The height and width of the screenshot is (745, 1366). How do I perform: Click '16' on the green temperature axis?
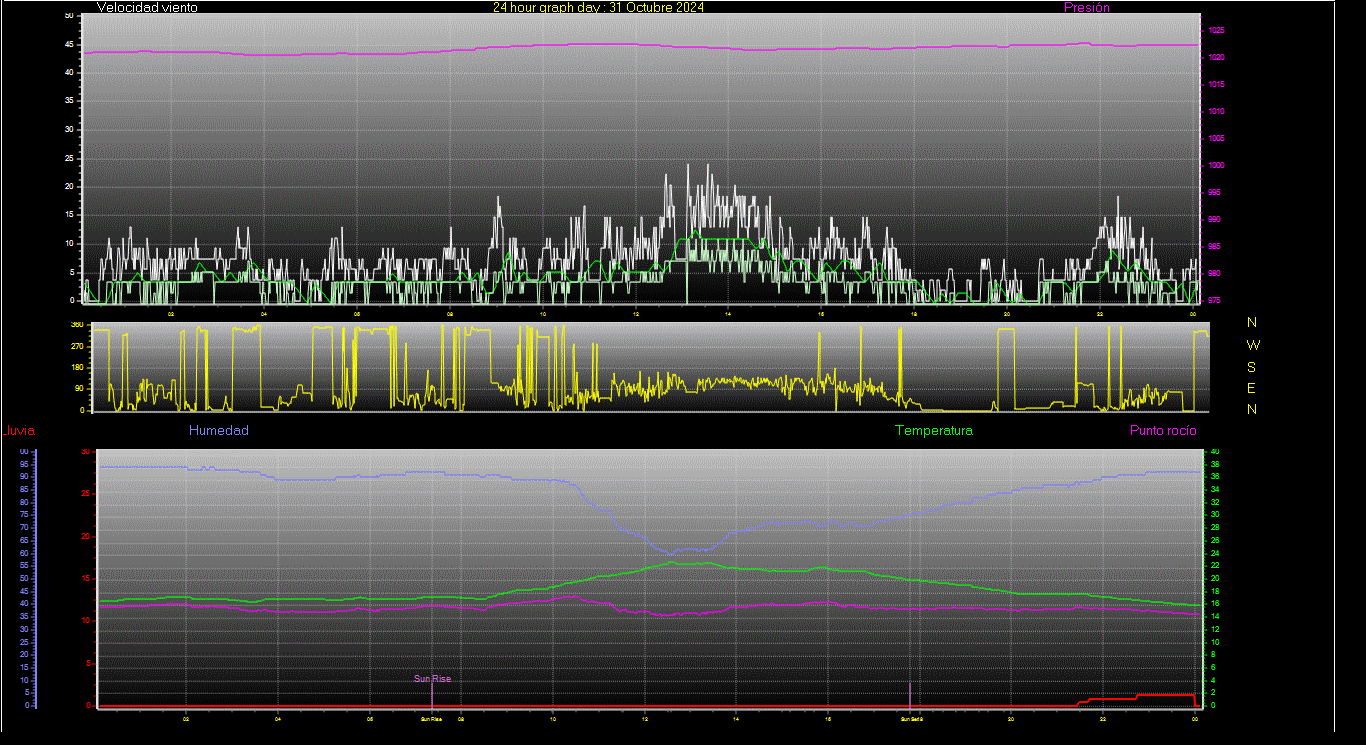tap(1215, 603)
